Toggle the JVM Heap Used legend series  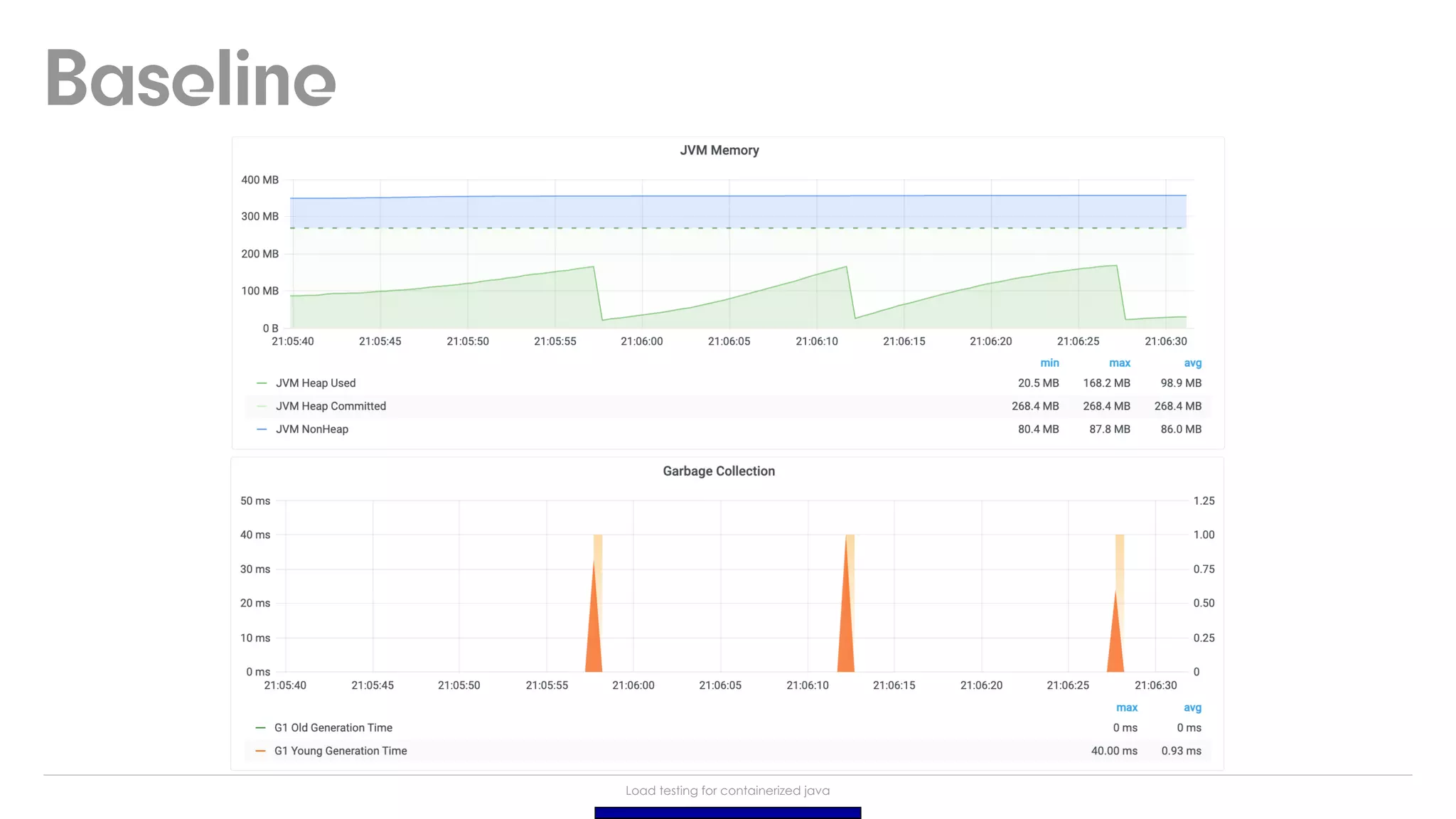point(316,383)
